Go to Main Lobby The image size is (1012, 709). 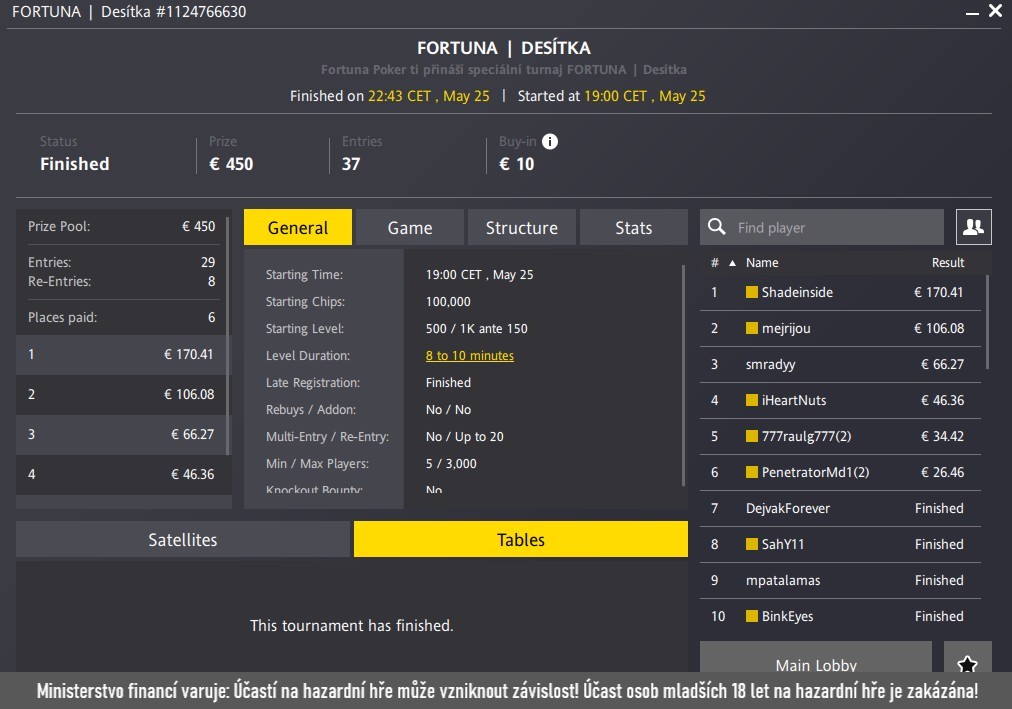click(816, 664)
